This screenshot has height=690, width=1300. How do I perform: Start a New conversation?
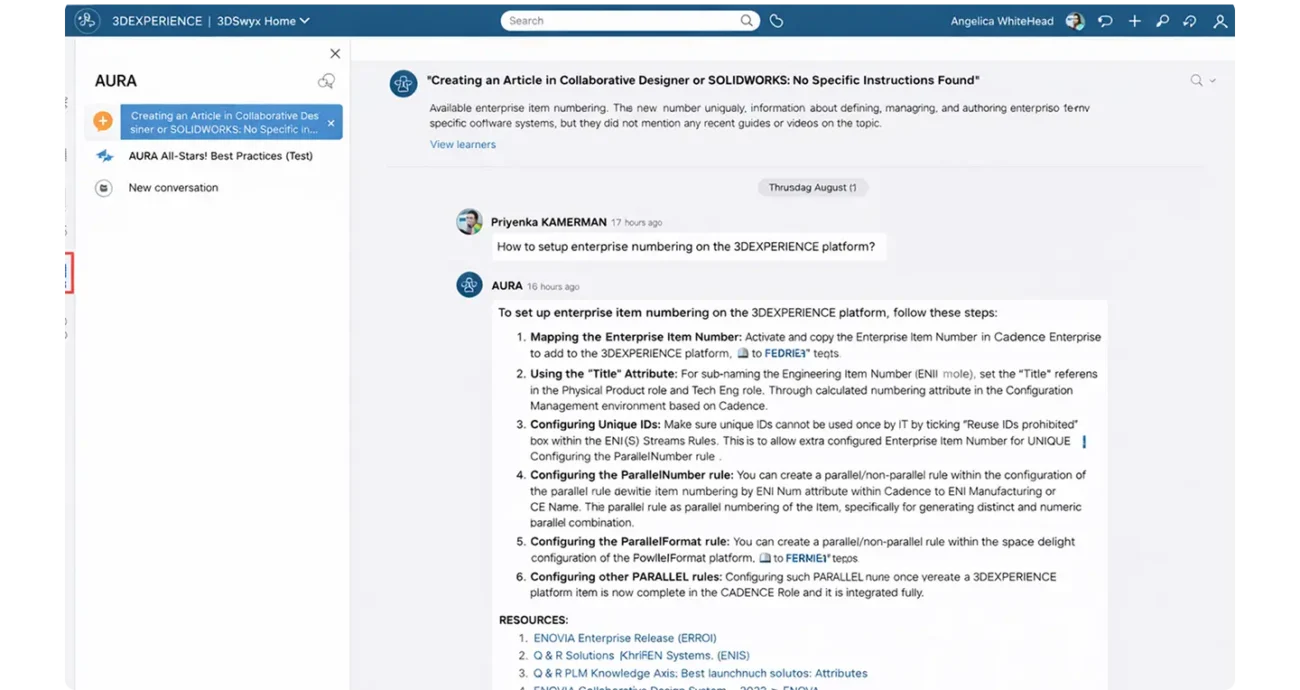(173, 188)
